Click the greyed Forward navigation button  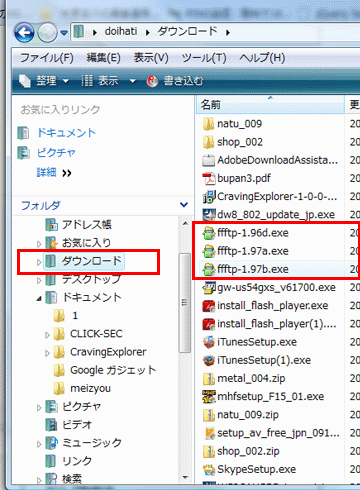(x=47, y=33)
